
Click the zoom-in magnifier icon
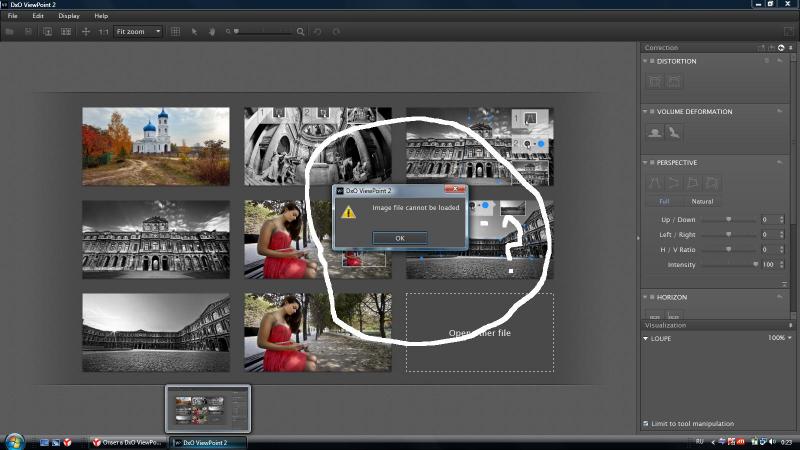click(x=301, y=32)
